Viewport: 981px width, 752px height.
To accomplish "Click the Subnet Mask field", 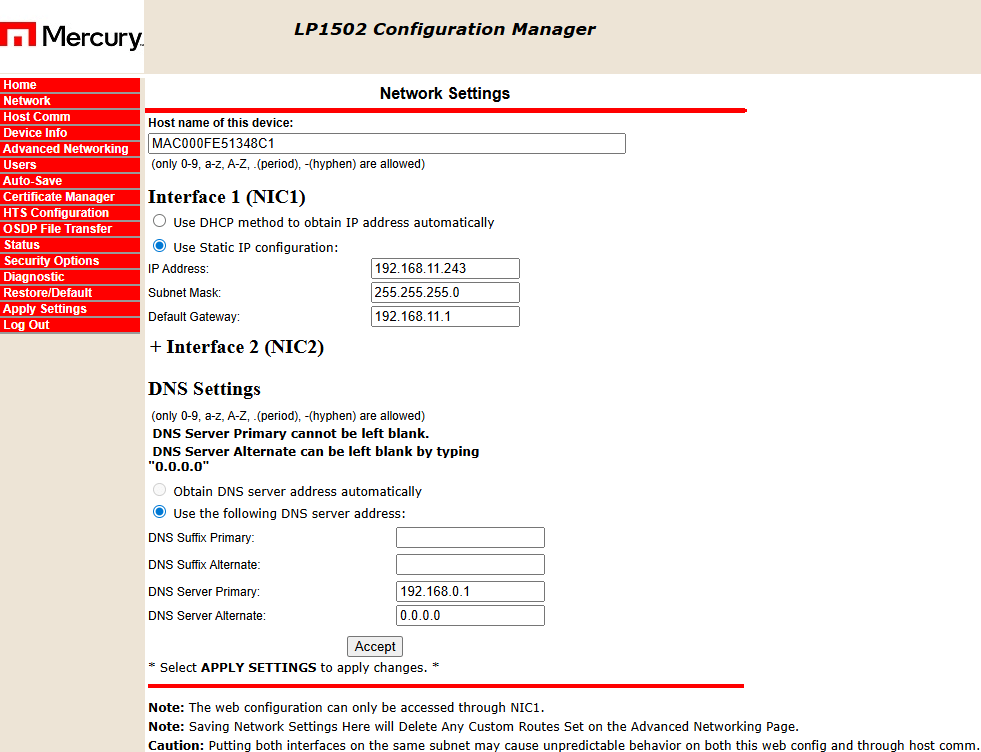I will click(445, 292).
